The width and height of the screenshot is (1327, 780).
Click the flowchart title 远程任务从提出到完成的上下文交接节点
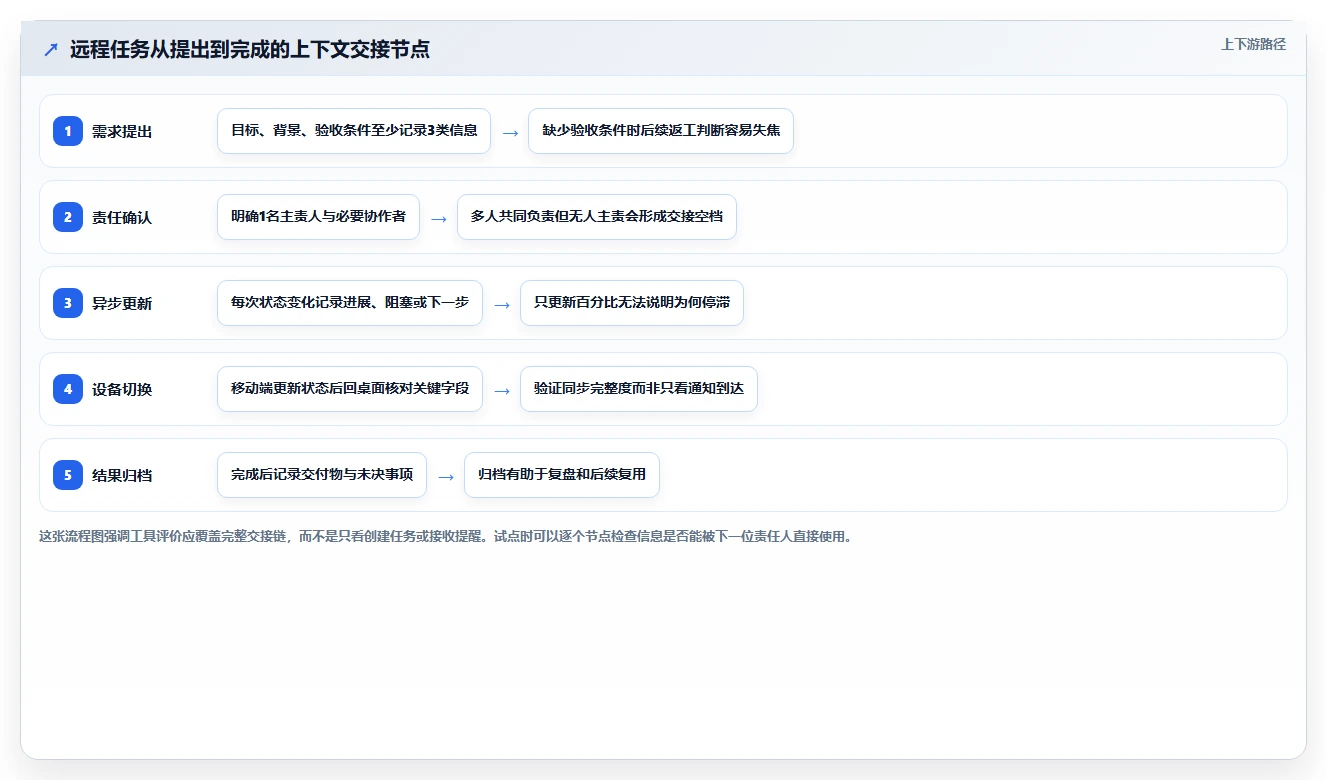pos(250,49)
